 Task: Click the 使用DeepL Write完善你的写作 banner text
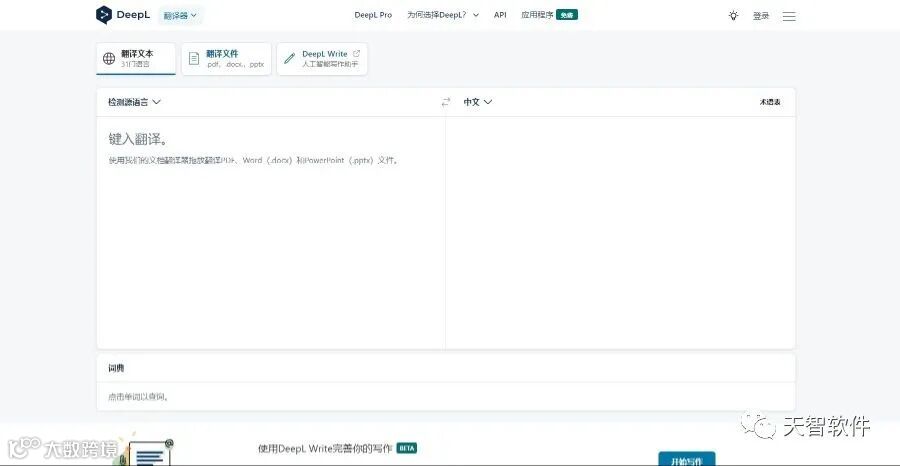click(325, 448)
